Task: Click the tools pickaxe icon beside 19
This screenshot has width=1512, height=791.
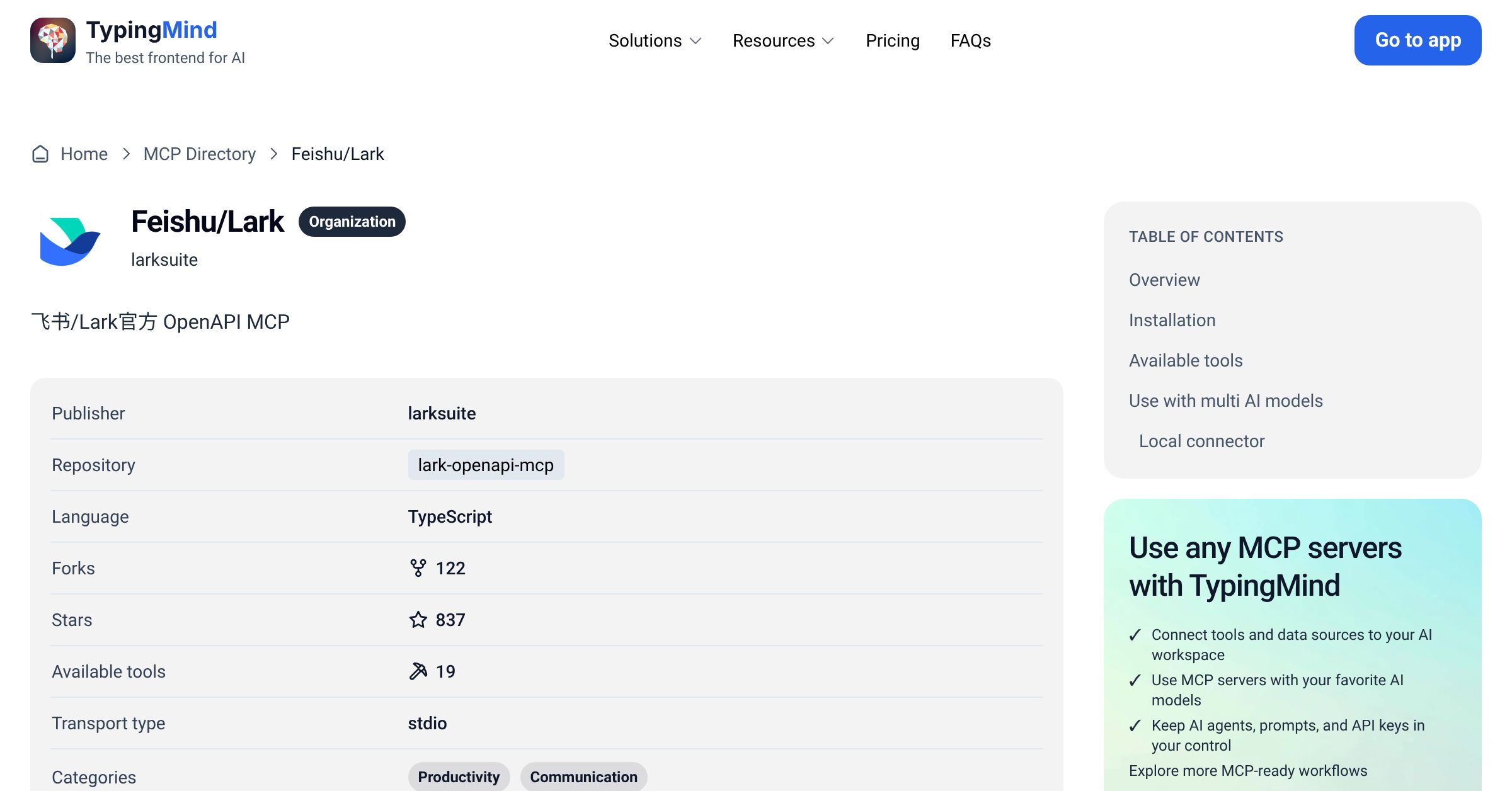Action: (x=418, y=671)
